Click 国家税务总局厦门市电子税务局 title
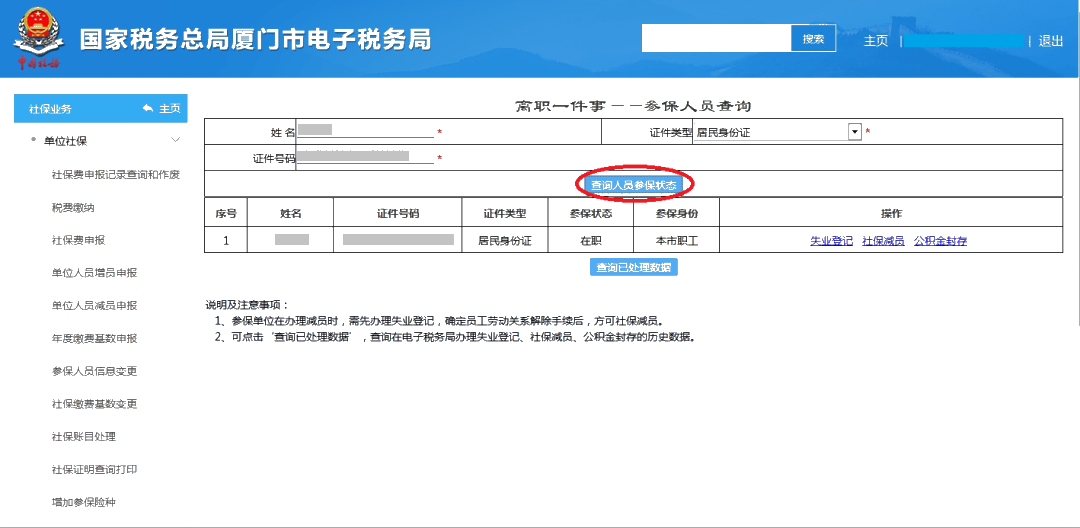The height and width of the screenshot is (528, 1080). (x=256, y=40)
